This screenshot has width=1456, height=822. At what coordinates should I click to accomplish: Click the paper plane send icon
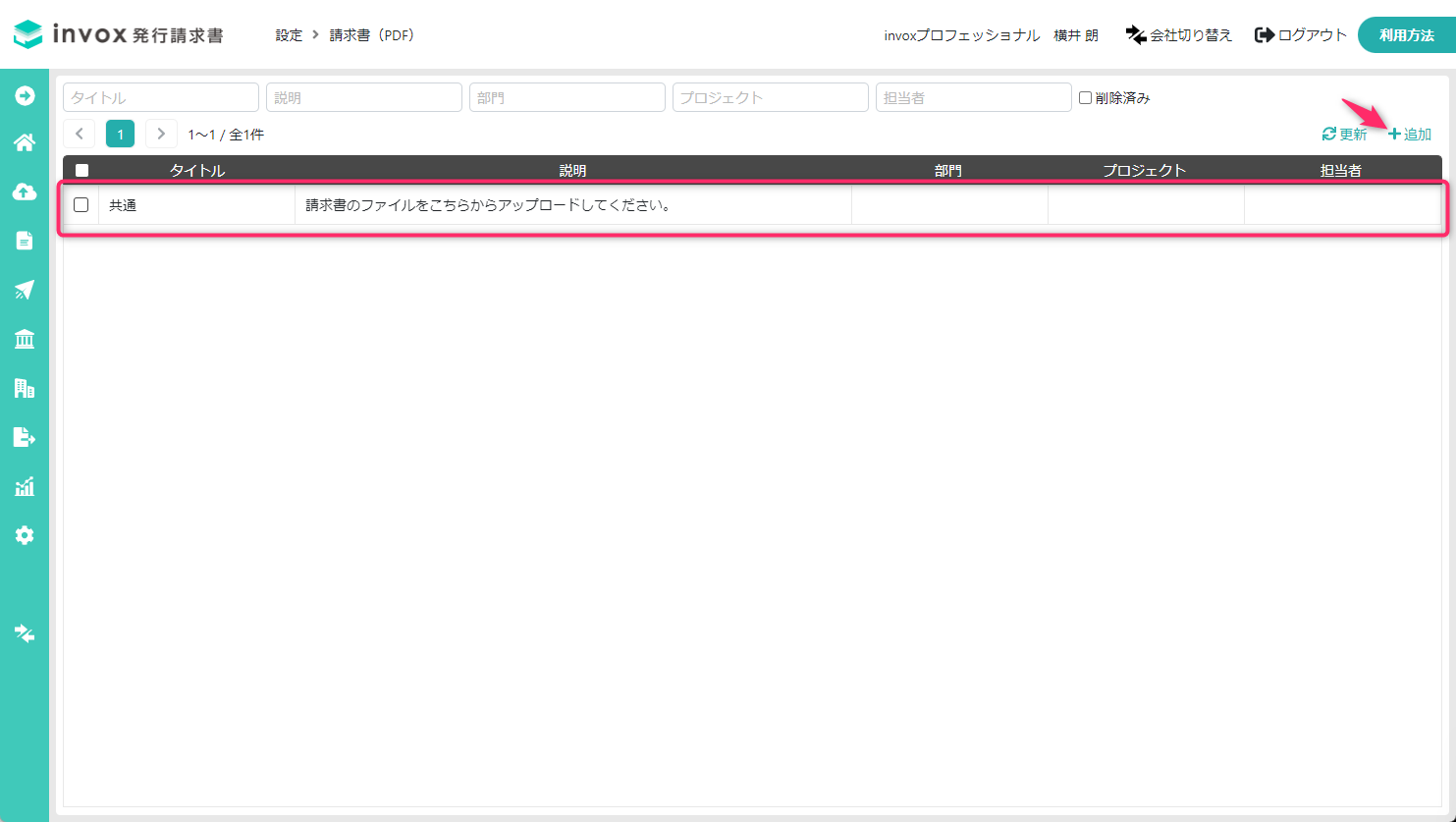pos(24,290)
